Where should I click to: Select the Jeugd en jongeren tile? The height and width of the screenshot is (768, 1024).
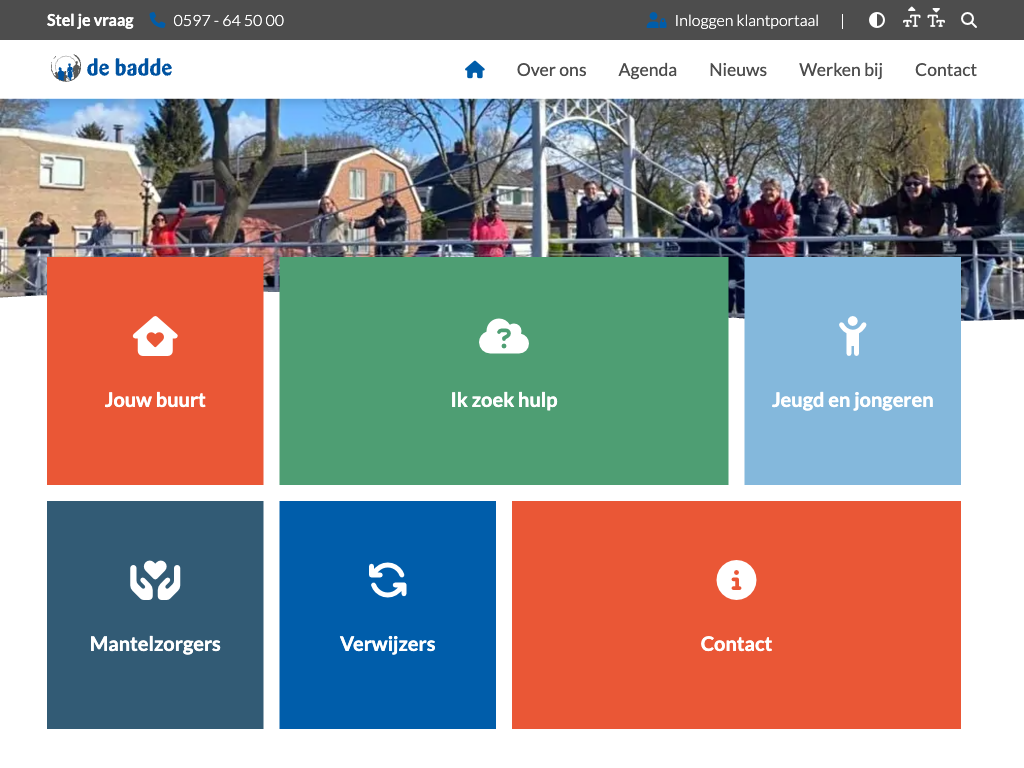852,371
